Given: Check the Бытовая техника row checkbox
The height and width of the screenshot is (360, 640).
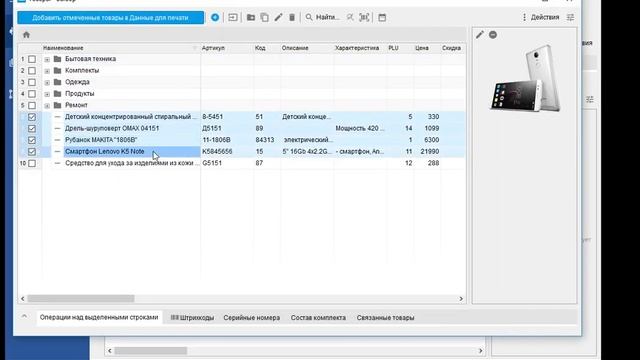Looking at the screenshot, I should point(32,59).
